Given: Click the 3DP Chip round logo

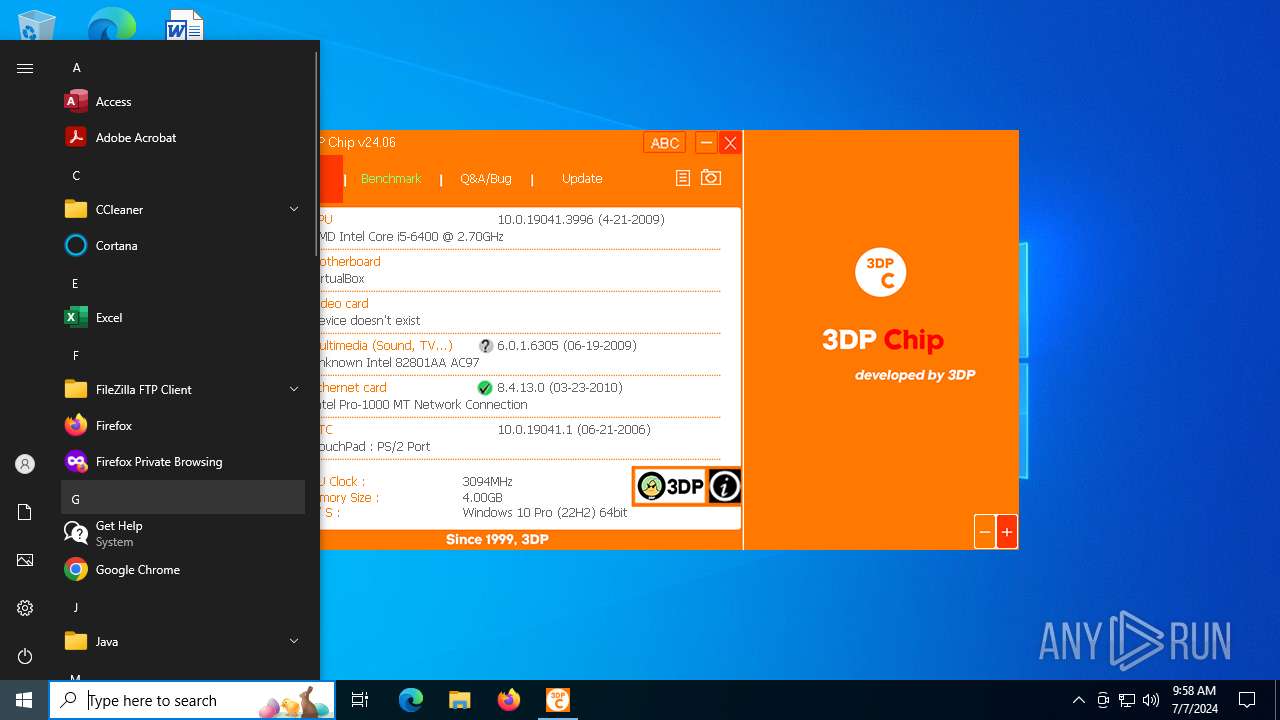Looking at the screenshot, I should 881,272.
